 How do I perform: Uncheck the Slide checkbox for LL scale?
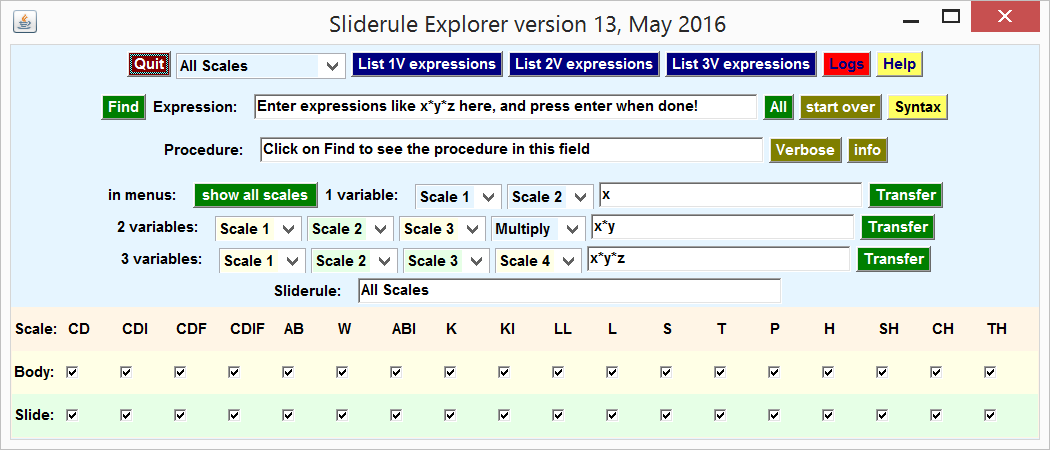point(557,414)
